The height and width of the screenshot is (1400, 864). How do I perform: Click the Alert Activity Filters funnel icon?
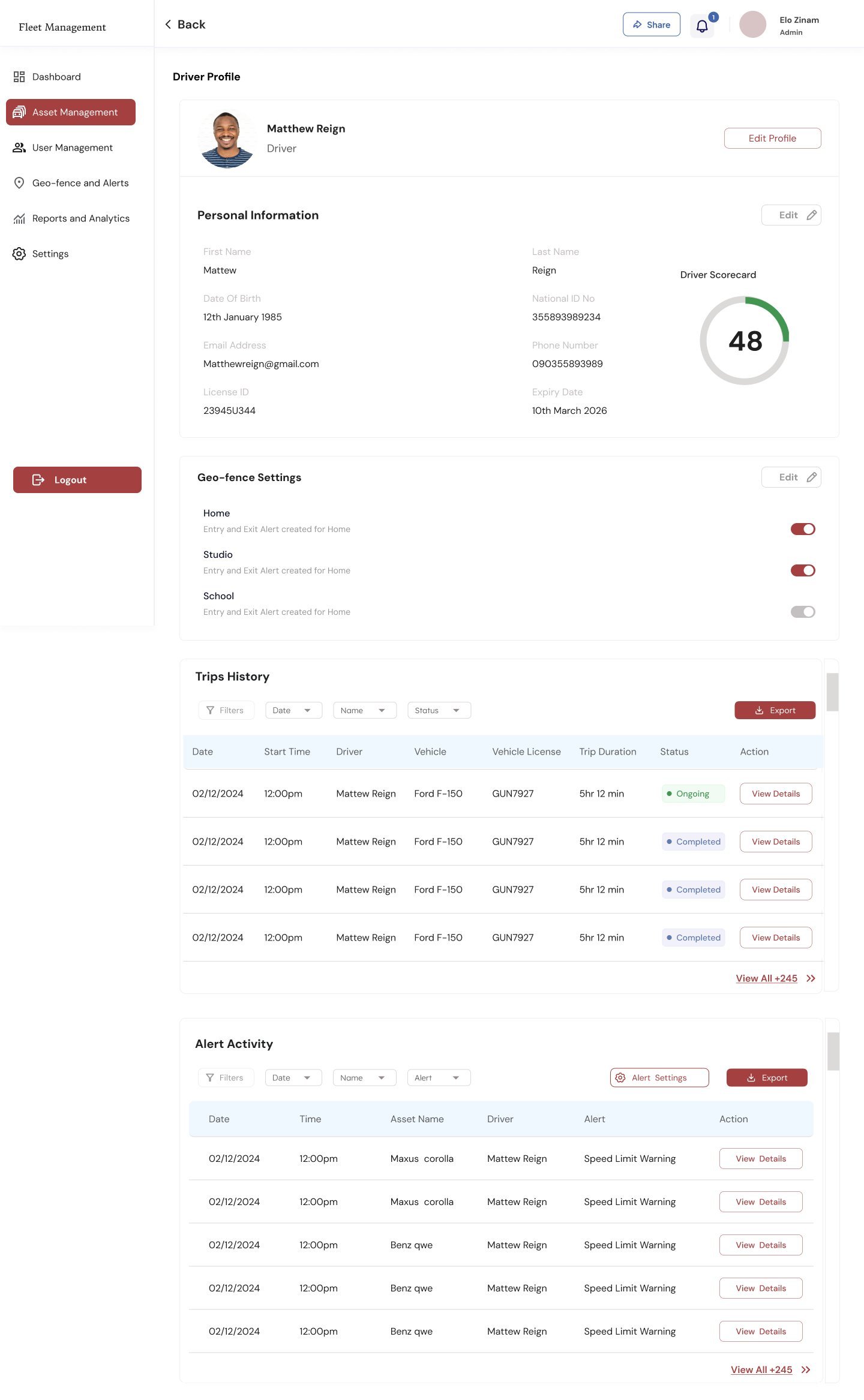coord(210,1078)
